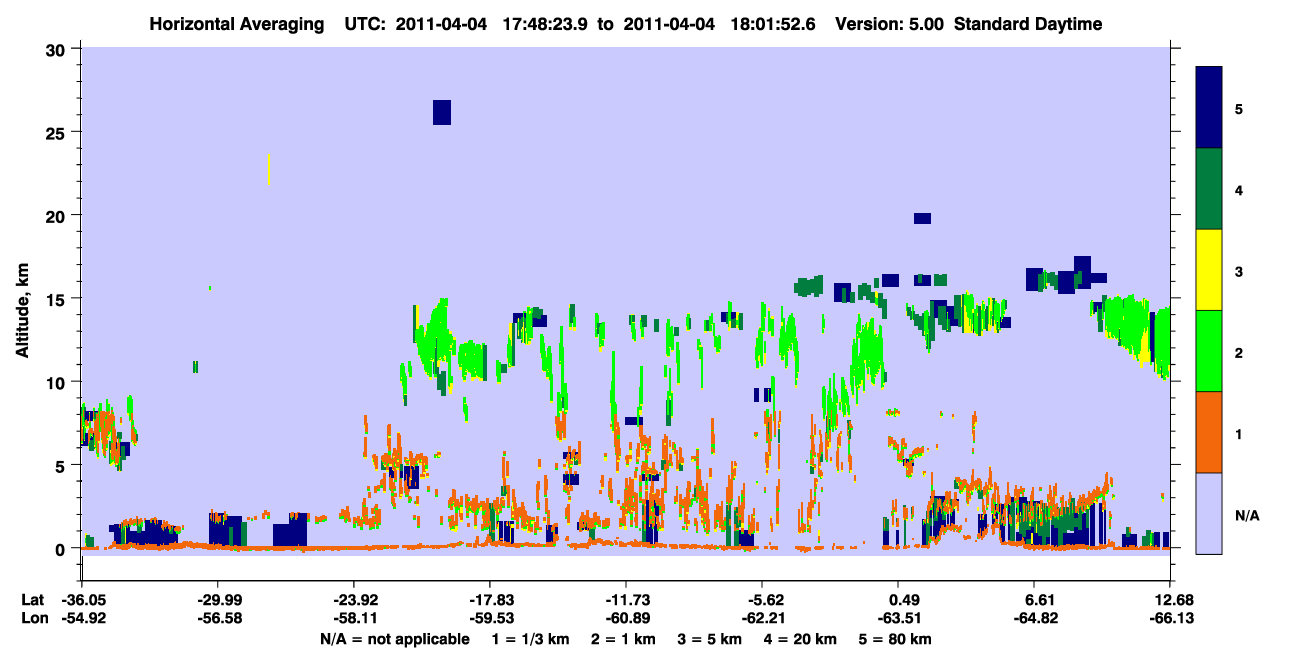Viewport: 1300px width, 667px height.
Task: Click the '4 = 20 km' key text
Action: coord(803,639)
